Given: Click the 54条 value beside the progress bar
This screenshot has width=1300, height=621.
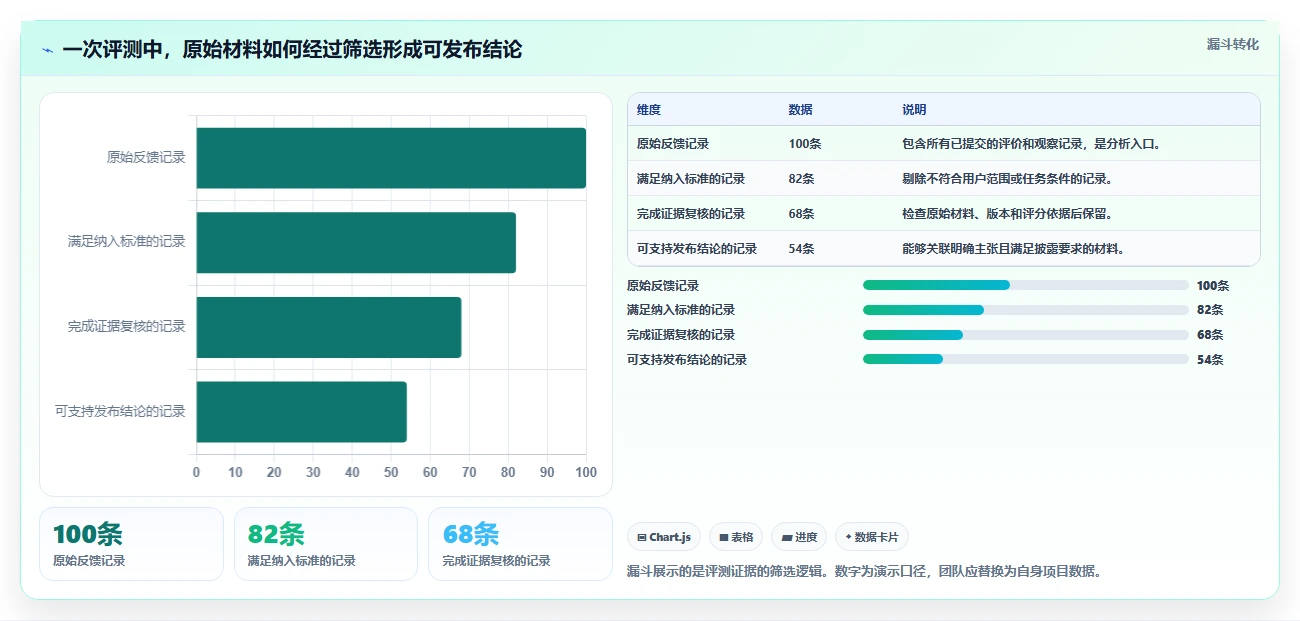Looking at the screenshot, I should (1210, 359).
